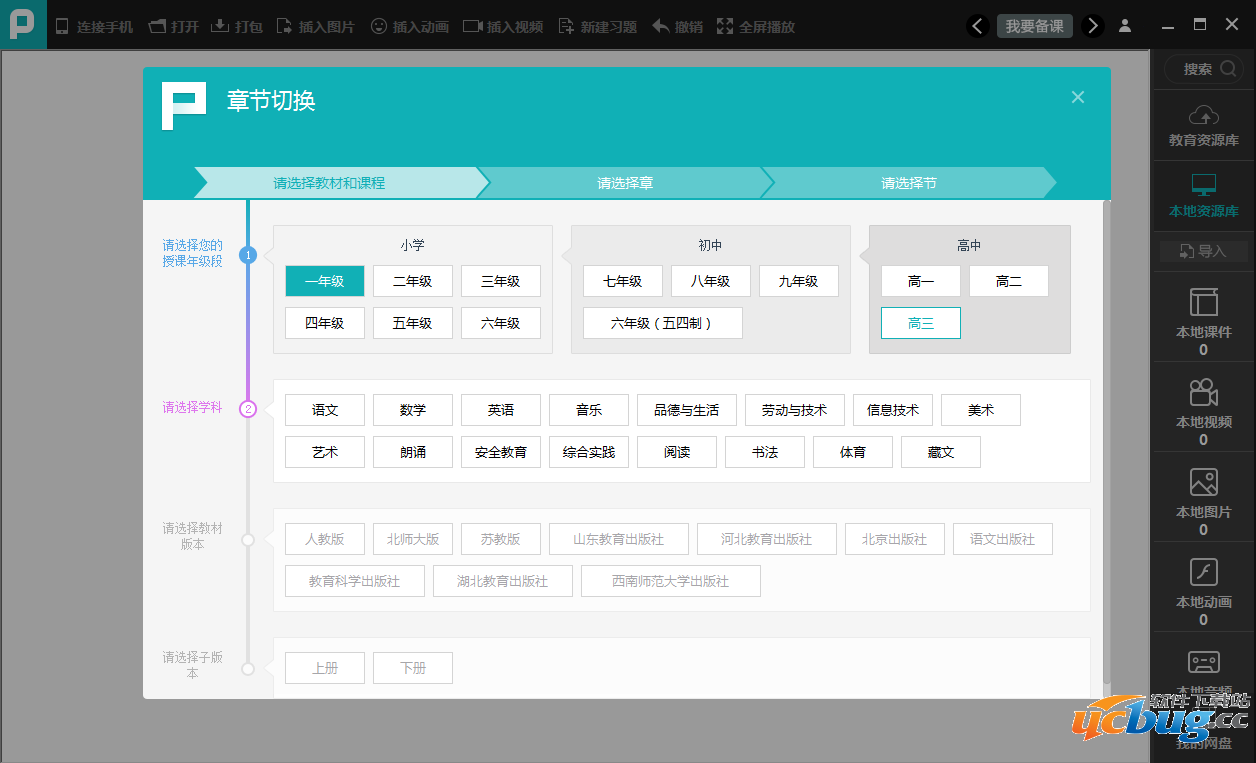
Task: Close the 章节切换 dialog
Action: 1077,97
